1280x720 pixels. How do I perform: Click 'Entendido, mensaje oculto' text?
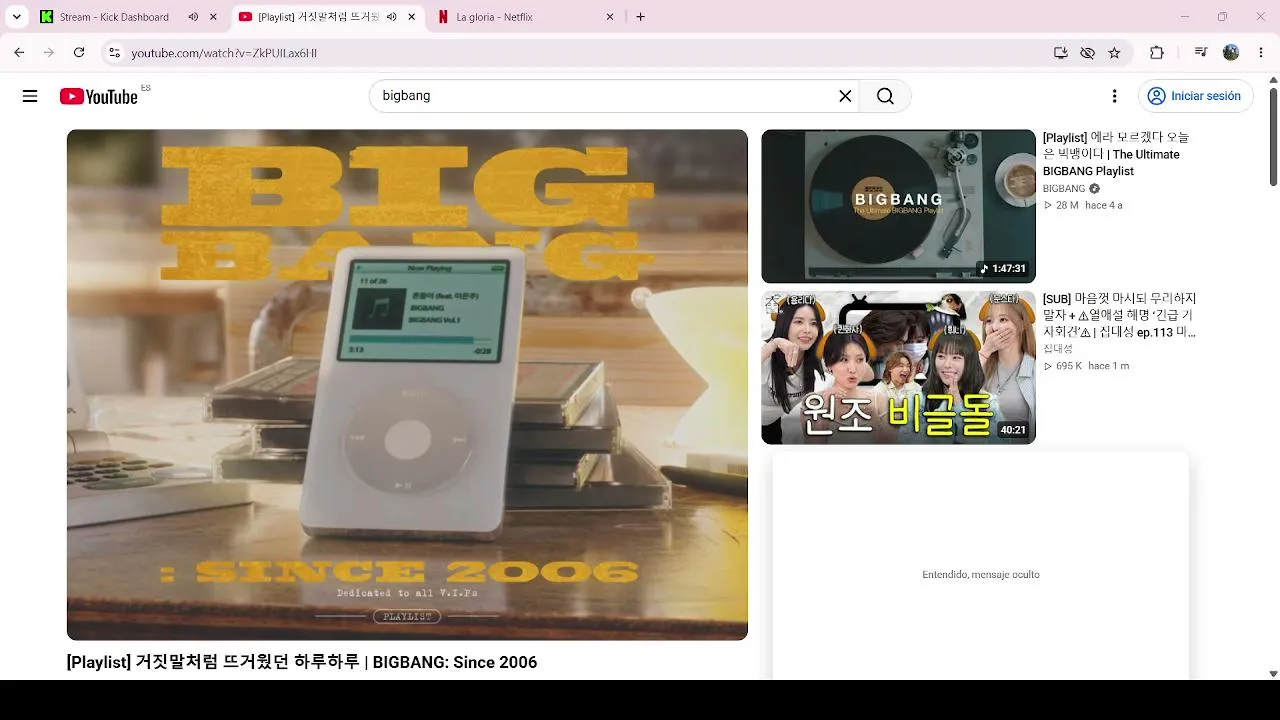pos(981,575)
